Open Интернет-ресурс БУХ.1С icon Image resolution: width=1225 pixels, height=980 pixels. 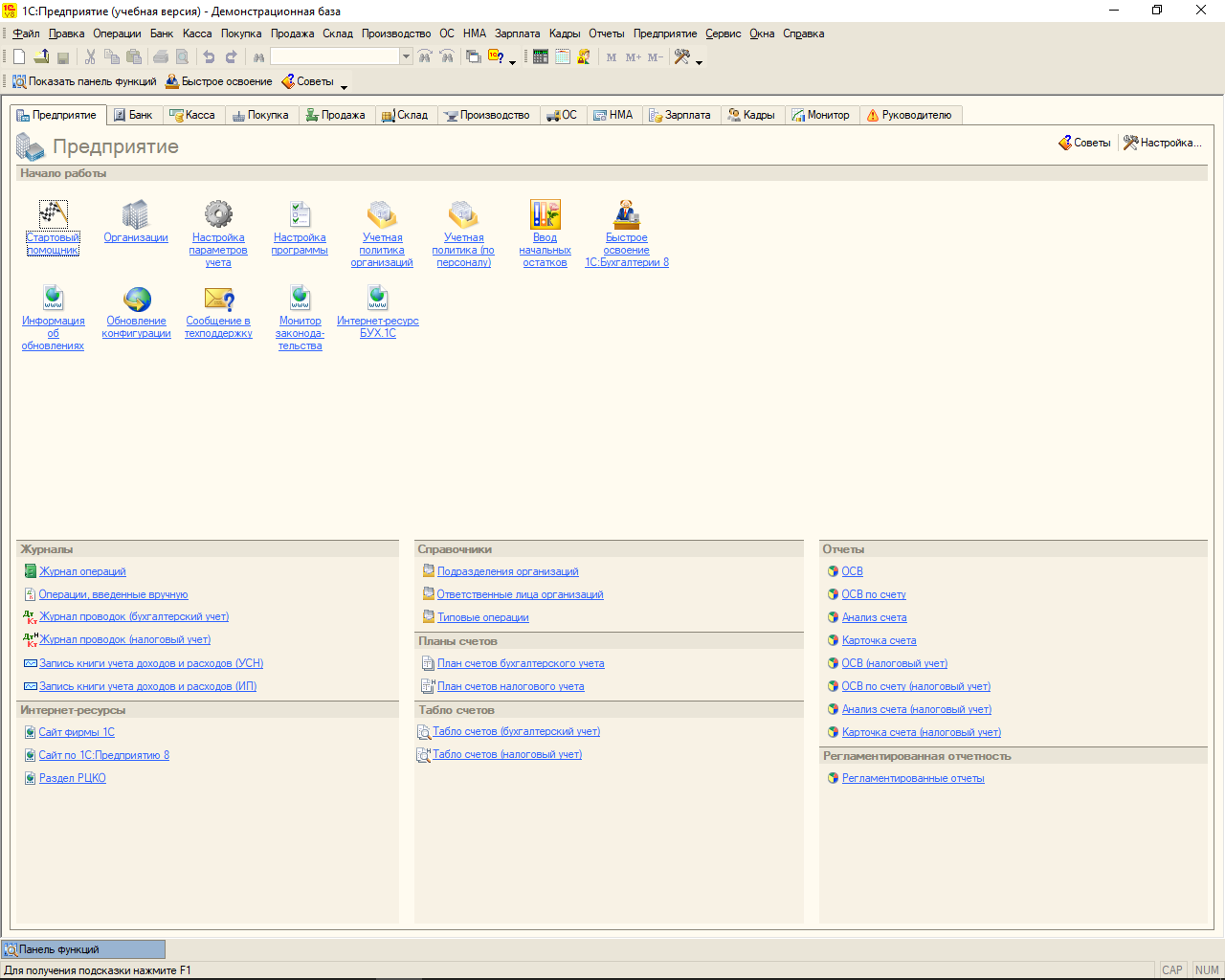[x=378, y=298]
